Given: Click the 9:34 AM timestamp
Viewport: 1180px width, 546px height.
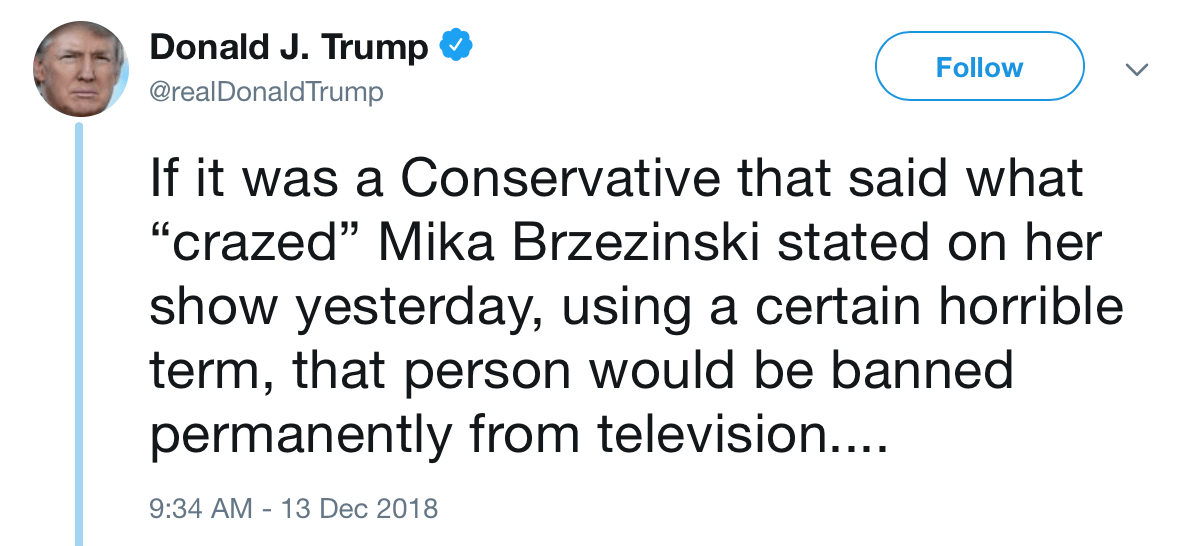Looking at the screenshot, I should 200,508.
